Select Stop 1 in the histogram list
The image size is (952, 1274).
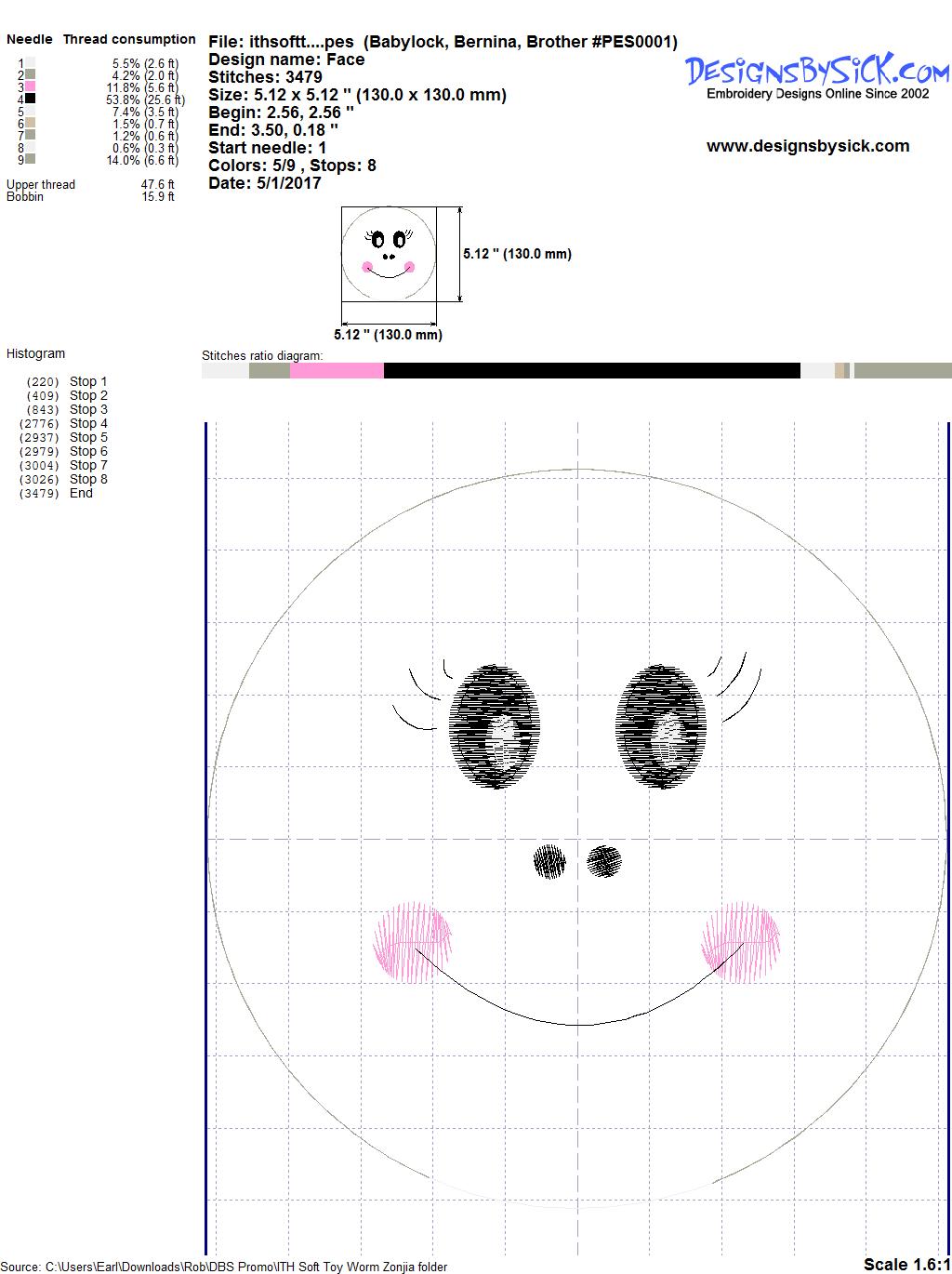[87, 381]
